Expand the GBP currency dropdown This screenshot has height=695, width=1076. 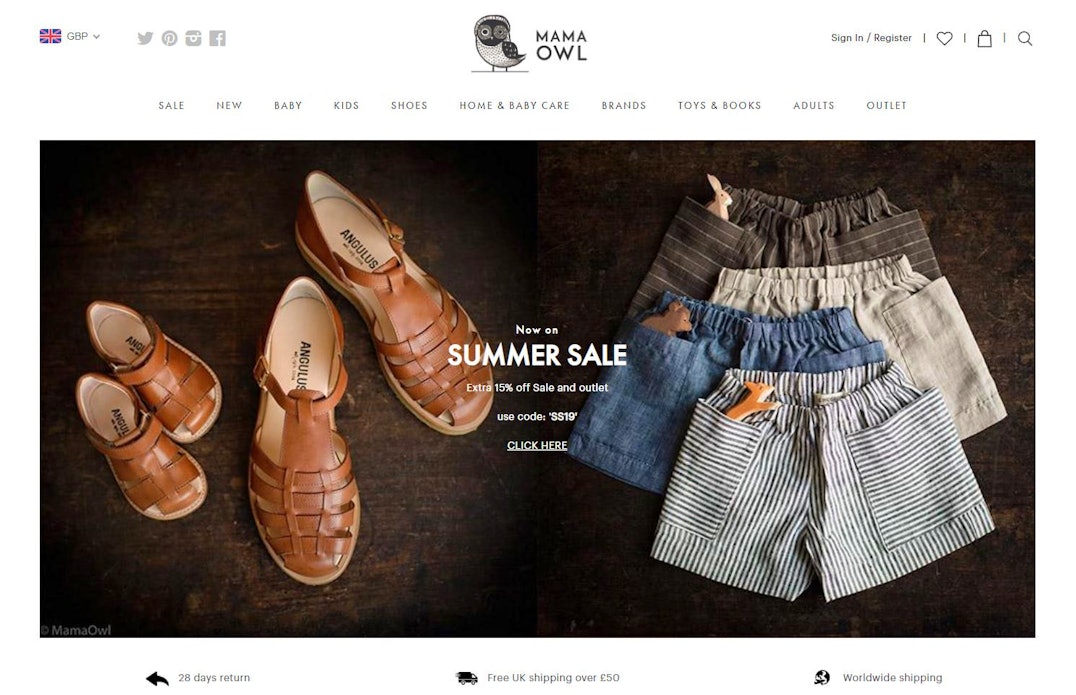[83, 36]
